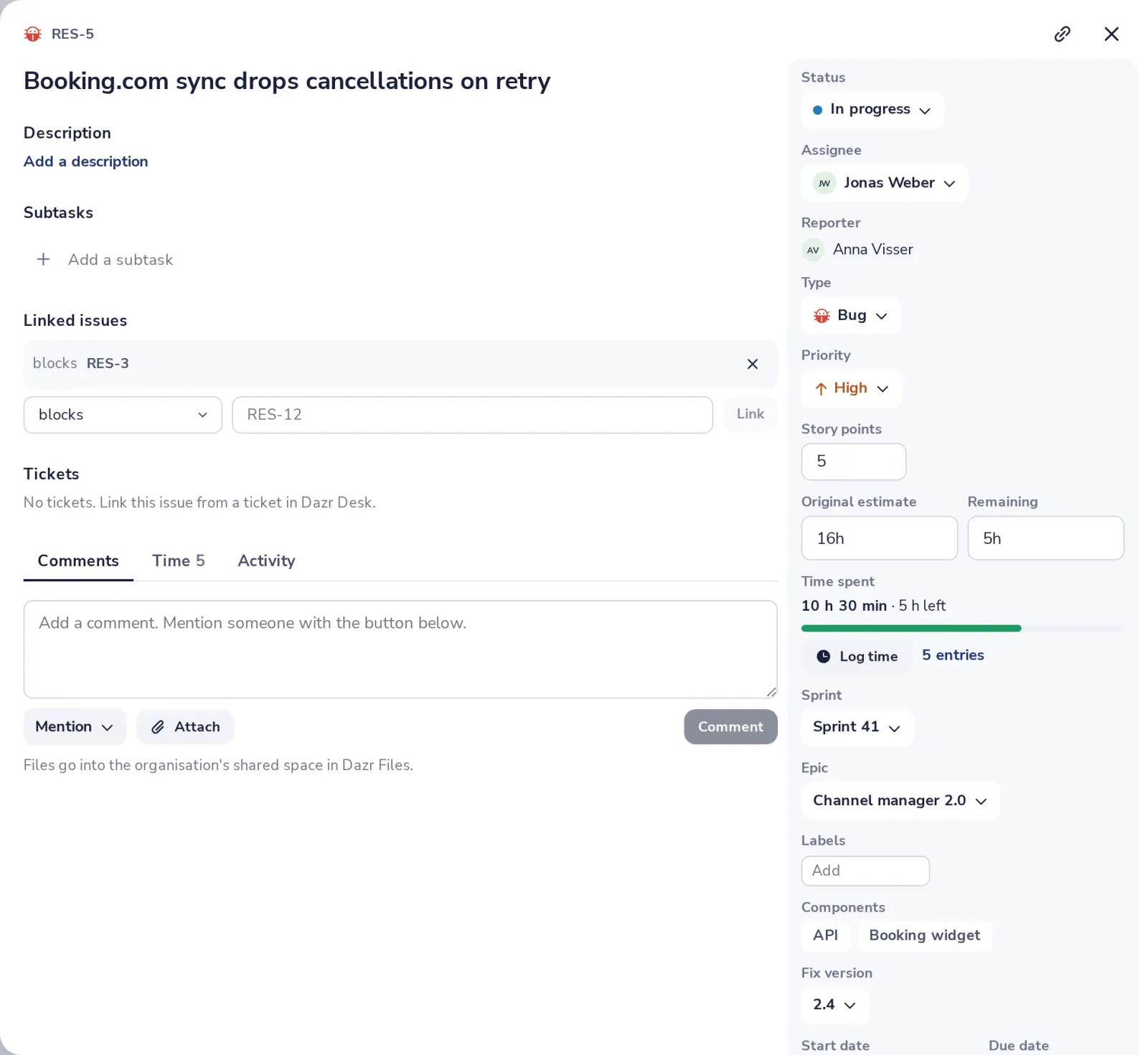Click the time spent progress bar
Image resolution: width=1148 pixels, height=1055 pixels.
click(962, 629)
